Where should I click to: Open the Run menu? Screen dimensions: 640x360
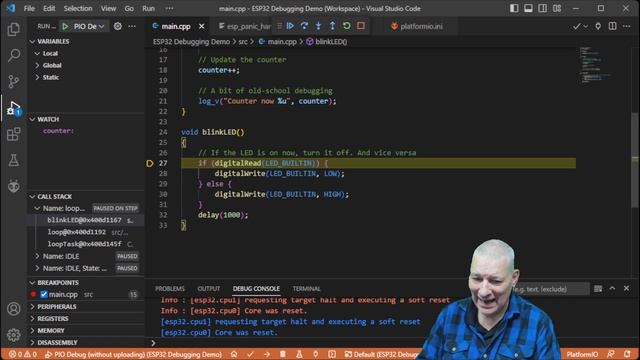(148, 8)
